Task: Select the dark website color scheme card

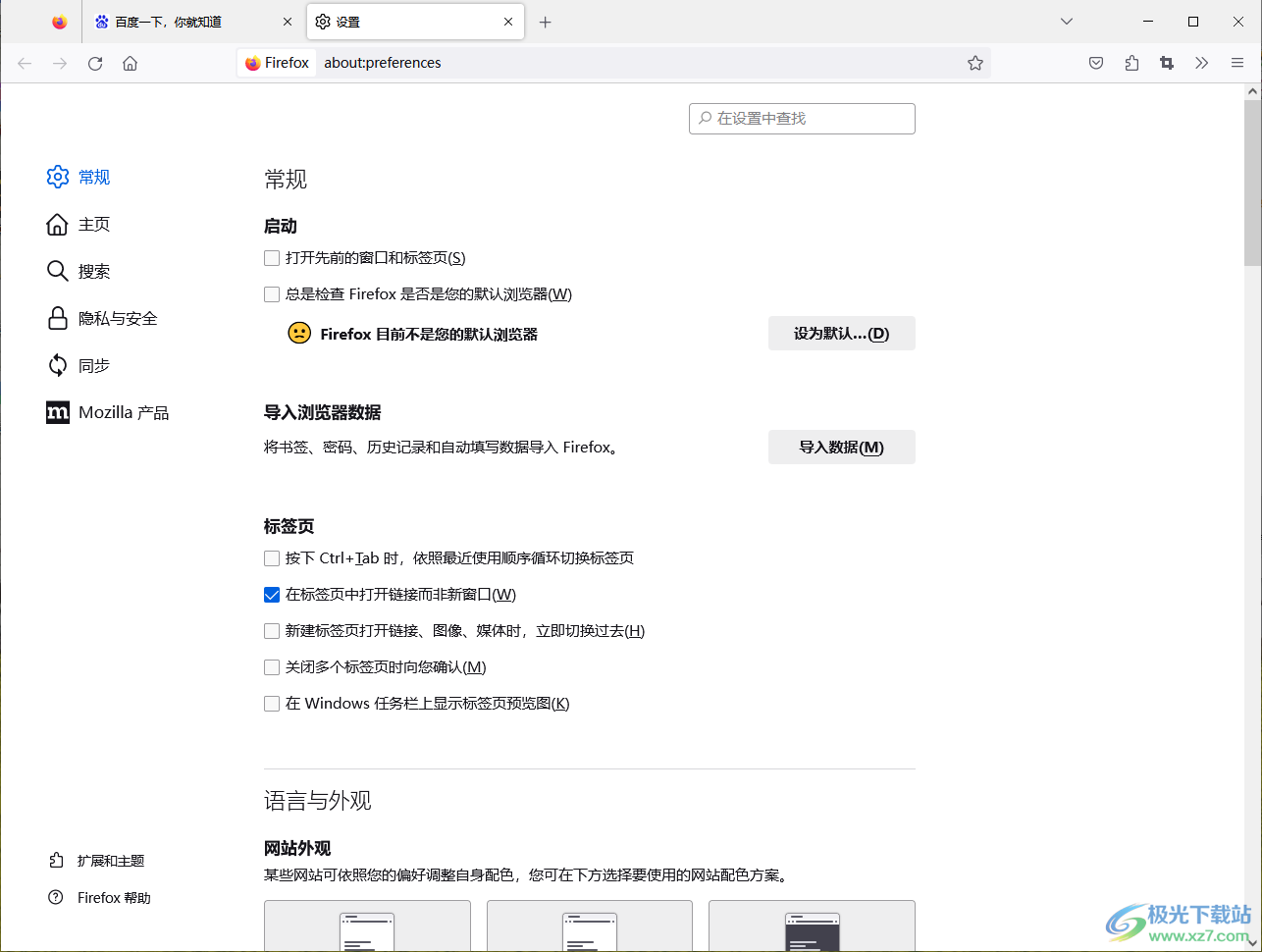Action: click(812, 926)
